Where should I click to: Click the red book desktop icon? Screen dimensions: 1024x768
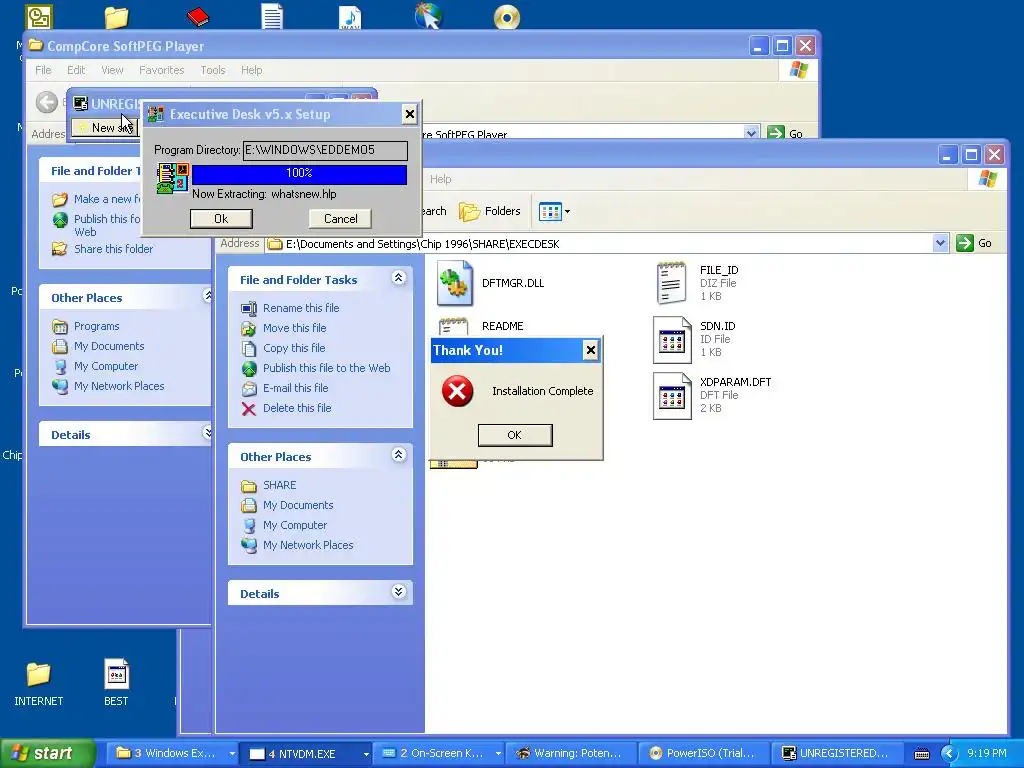click(x=197, y=16)
